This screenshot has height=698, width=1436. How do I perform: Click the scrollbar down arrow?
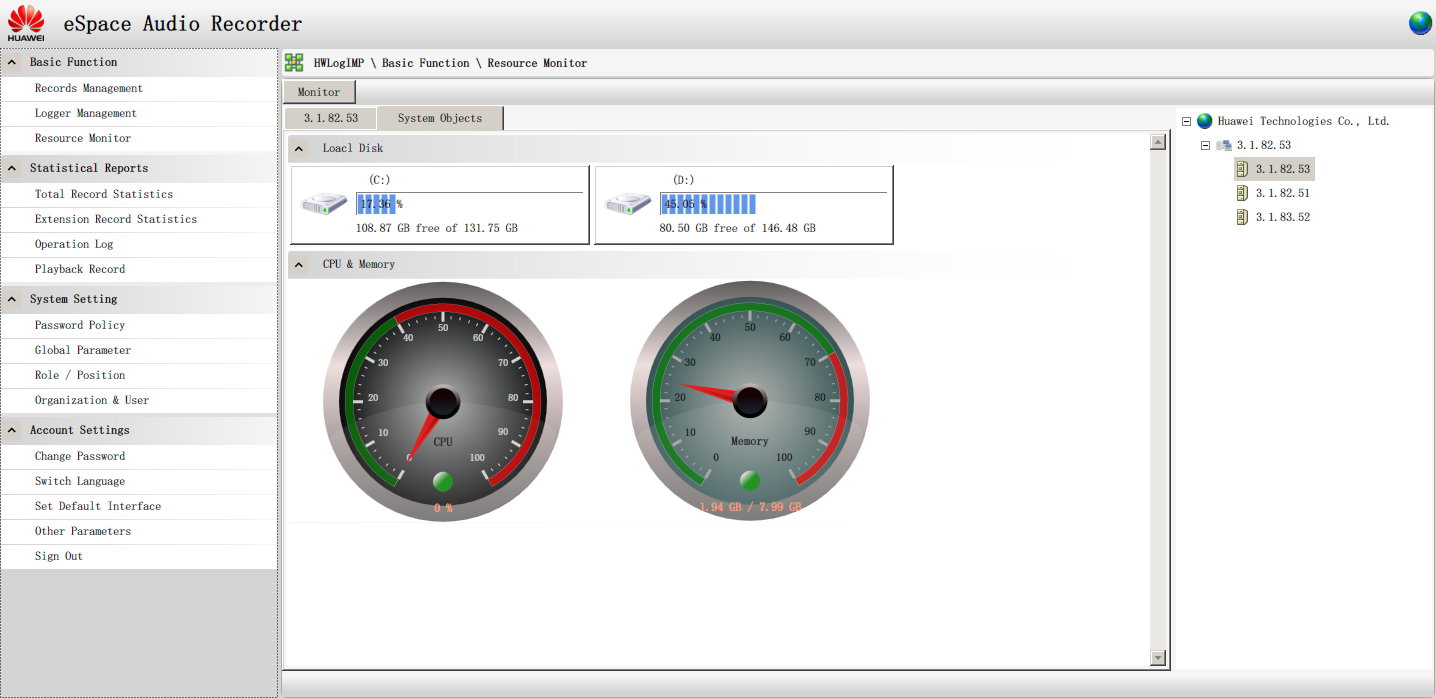(1159, 658)
